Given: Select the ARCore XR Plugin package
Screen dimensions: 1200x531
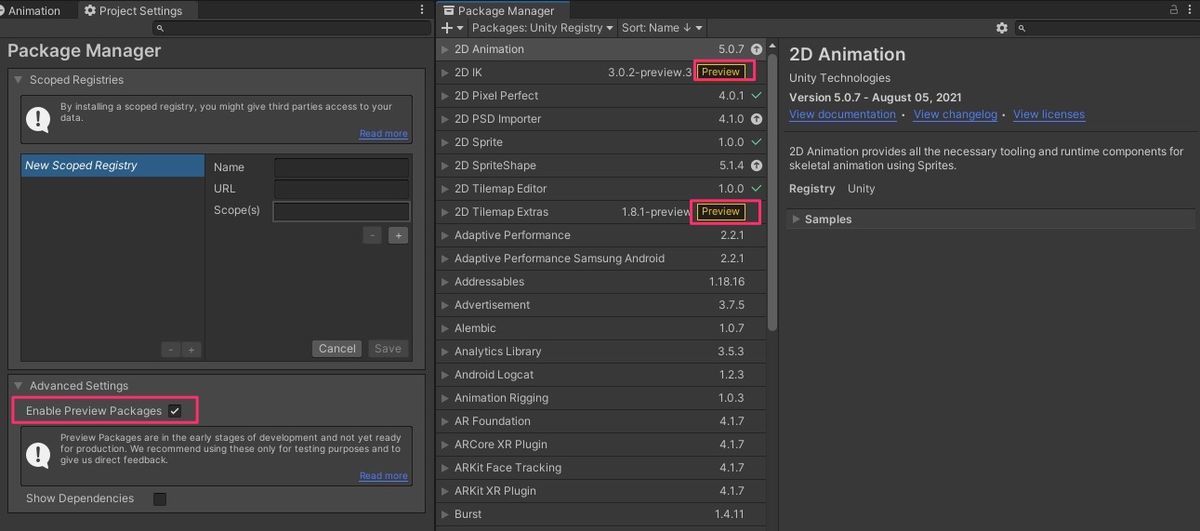Looking at the screenshot, I should click(602, 445).
